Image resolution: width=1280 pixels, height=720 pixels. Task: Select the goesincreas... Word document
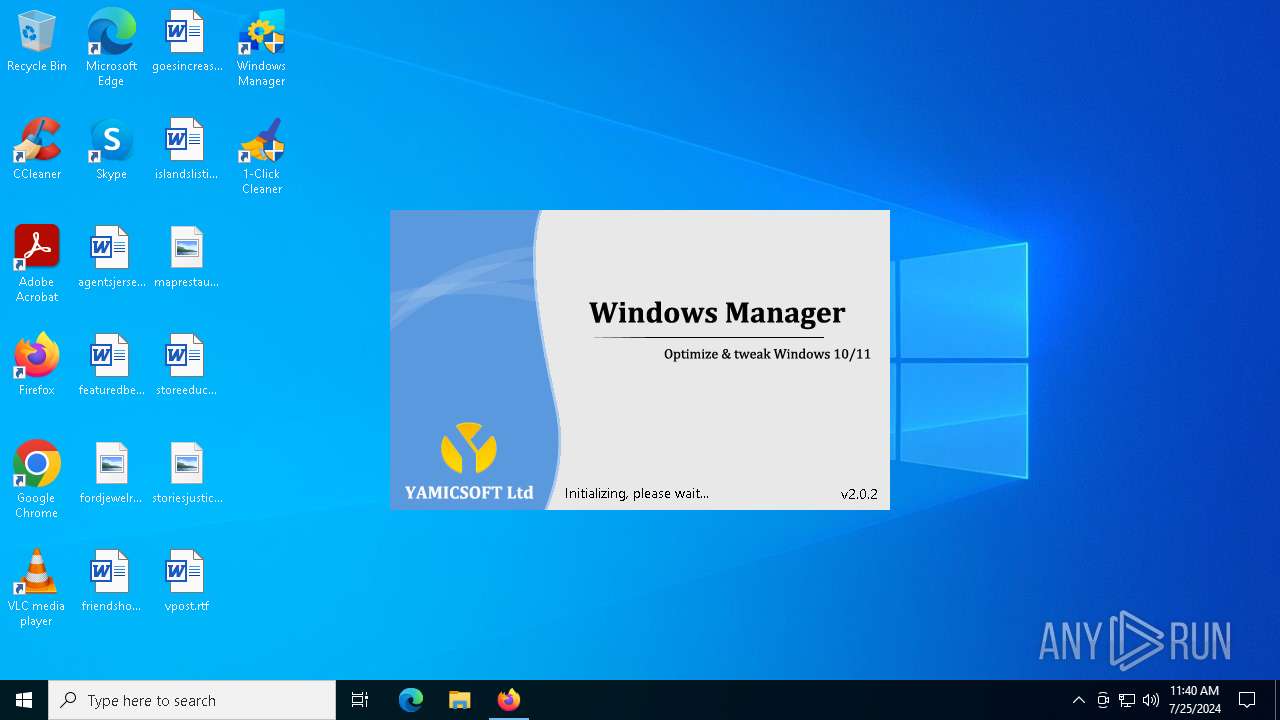click(x=187, y=42)
